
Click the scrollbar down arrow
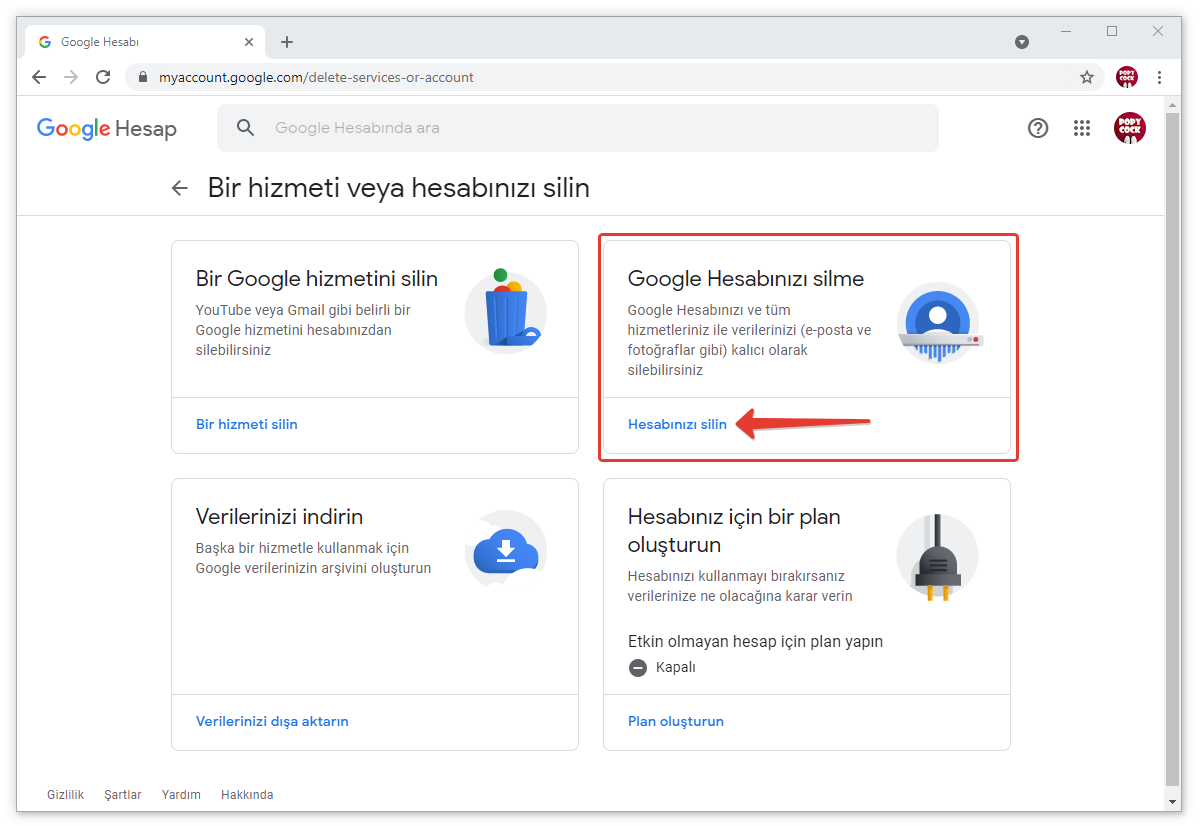coord(1173,802)
